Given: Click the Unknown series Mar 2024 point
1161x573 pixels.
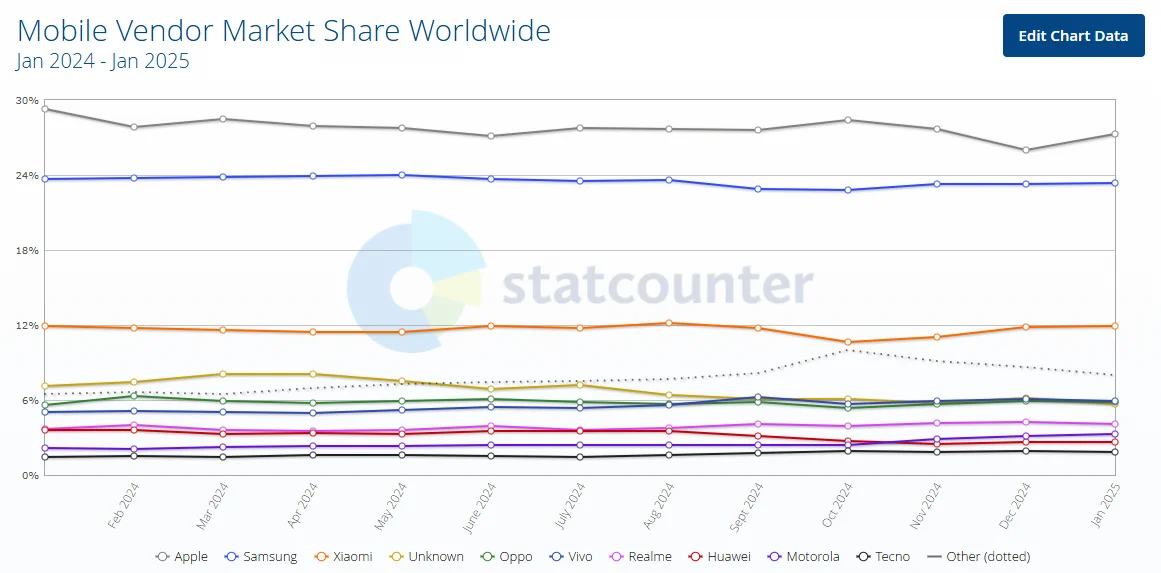Looking at the screenshot, I should pyautogui.click(x=223, y=374).
